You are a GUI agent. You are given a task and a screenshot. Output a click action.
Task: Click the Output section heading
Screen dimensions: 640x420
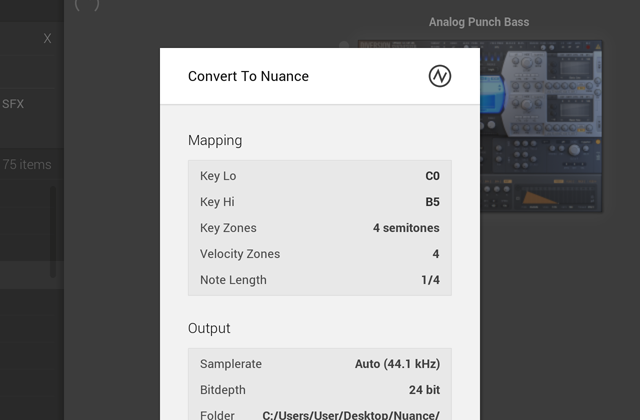pos(209,328)
